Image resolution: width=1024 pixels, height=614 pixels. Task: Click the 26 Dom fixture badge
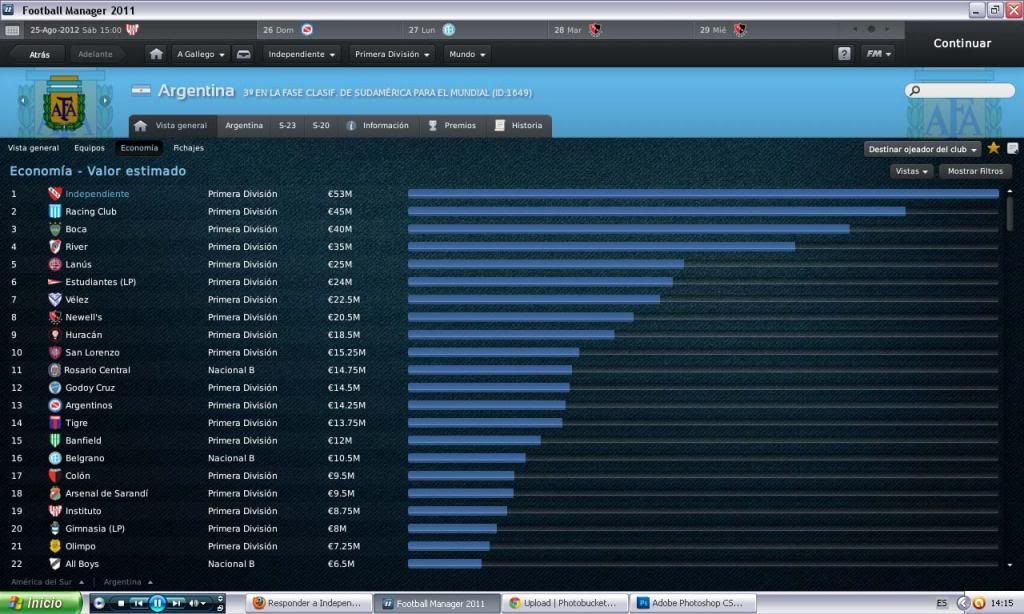point(307,30)
